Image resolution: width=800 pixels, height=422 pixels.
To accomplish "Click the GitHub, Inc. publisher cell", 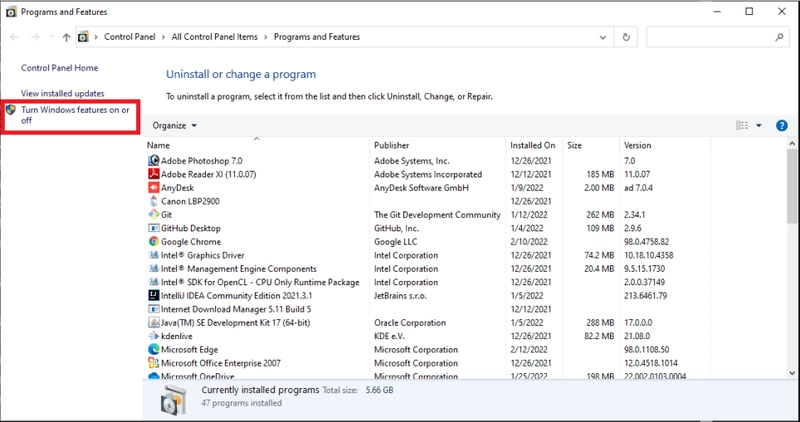I will [396, 229].
